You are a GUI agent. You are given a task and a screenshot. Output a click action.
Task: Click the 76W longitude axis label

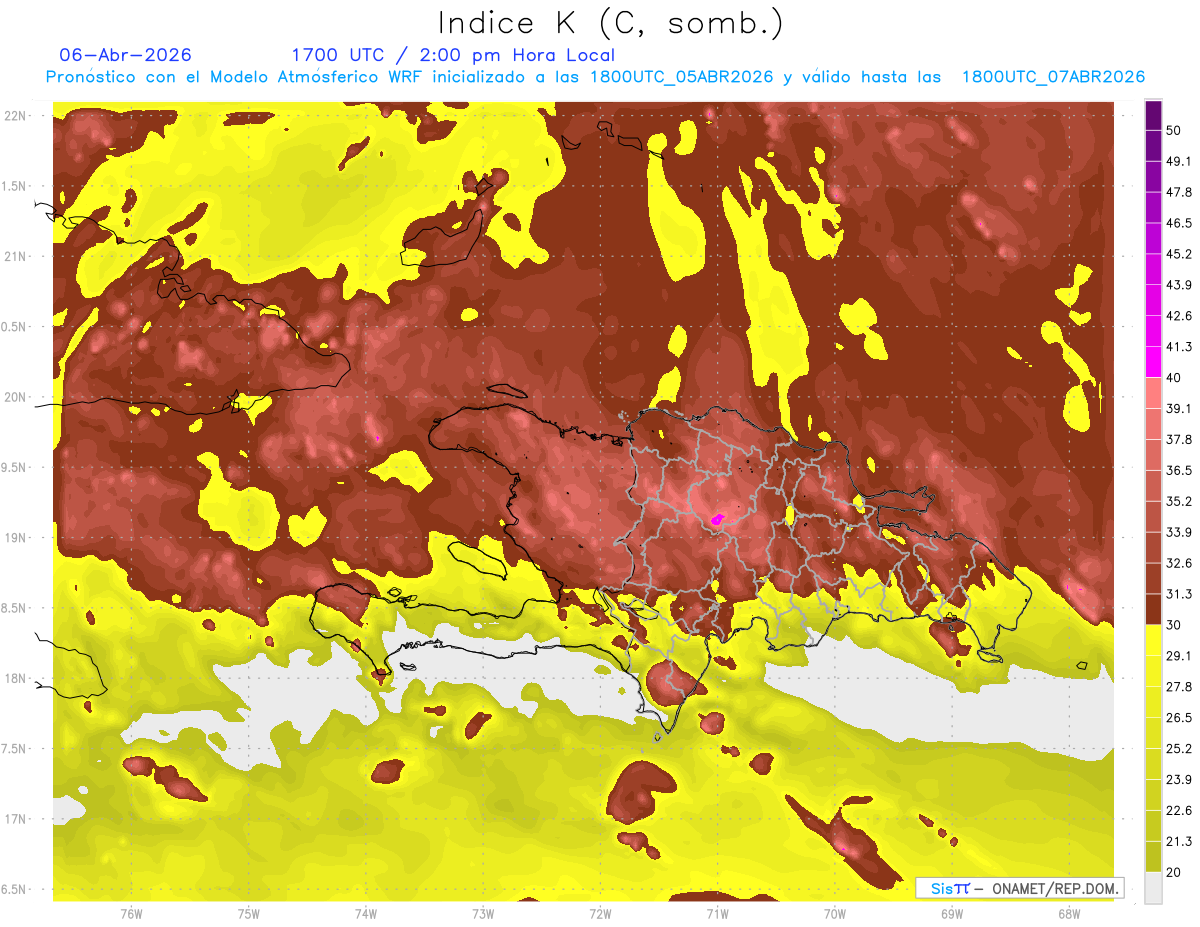click(x=131, y=913)
